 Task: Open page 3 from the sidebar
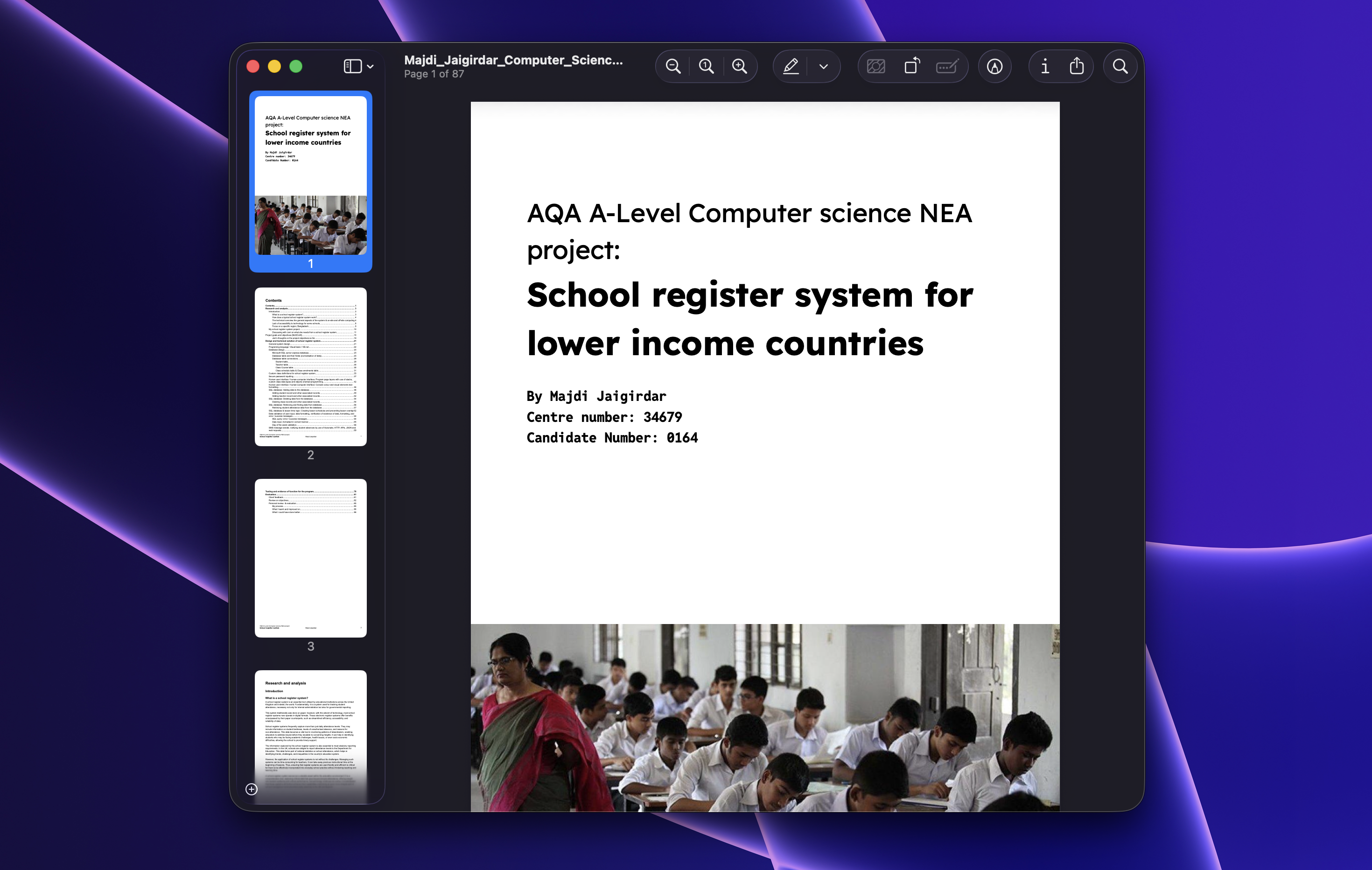(x=310, y=555)
